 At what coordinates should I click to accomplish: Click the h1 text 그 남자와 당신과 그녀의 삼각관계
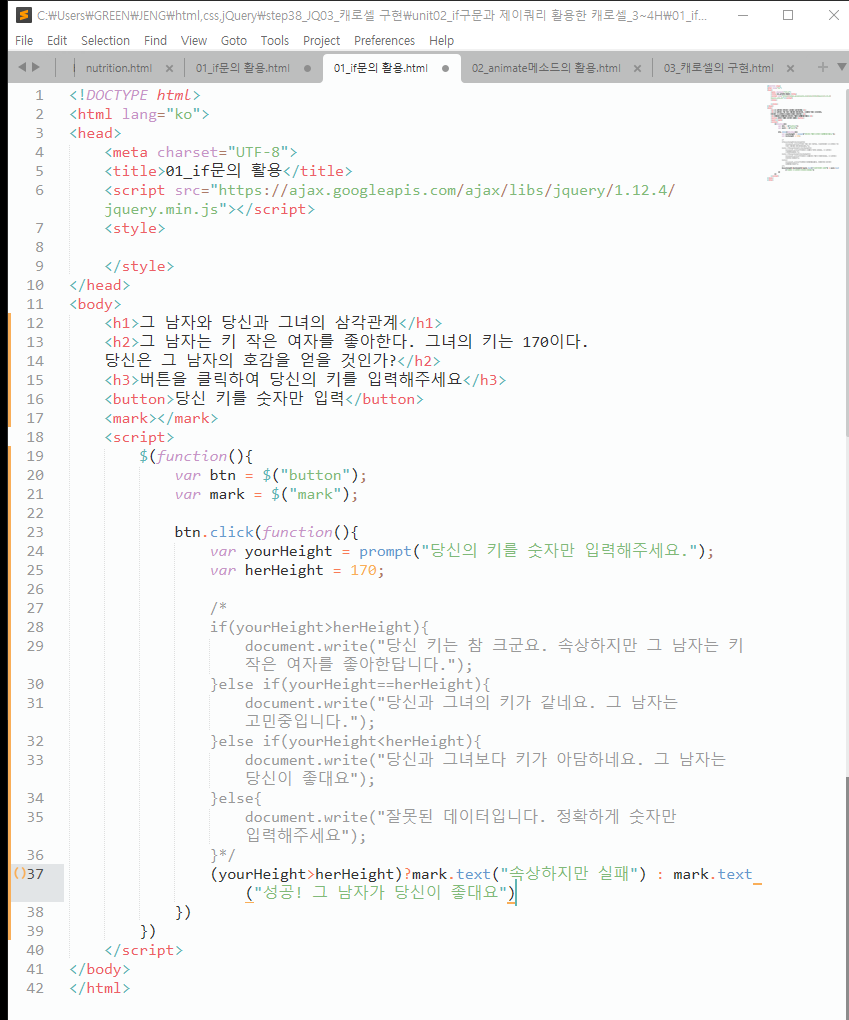coord(269,323)
